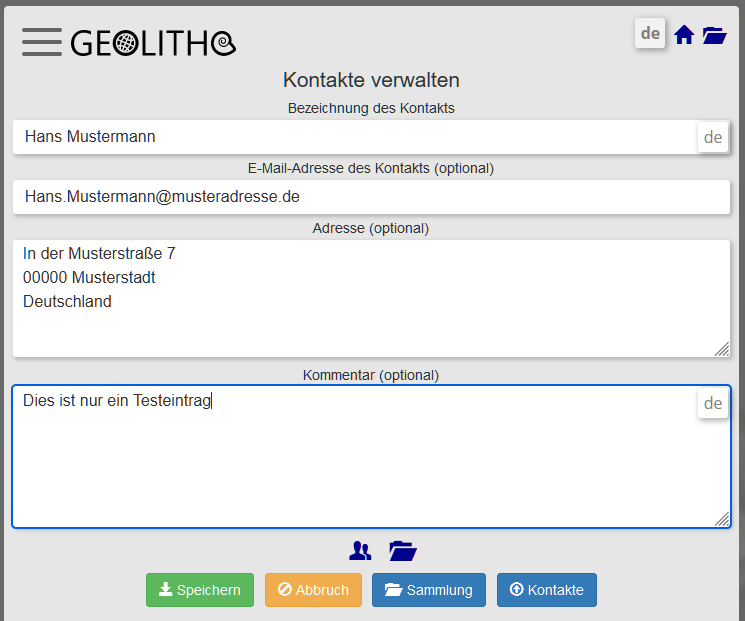This screenshot has width=745, height=621.
Task: Click the GEOLITHO logo
Action: click(x=153, y=43)
